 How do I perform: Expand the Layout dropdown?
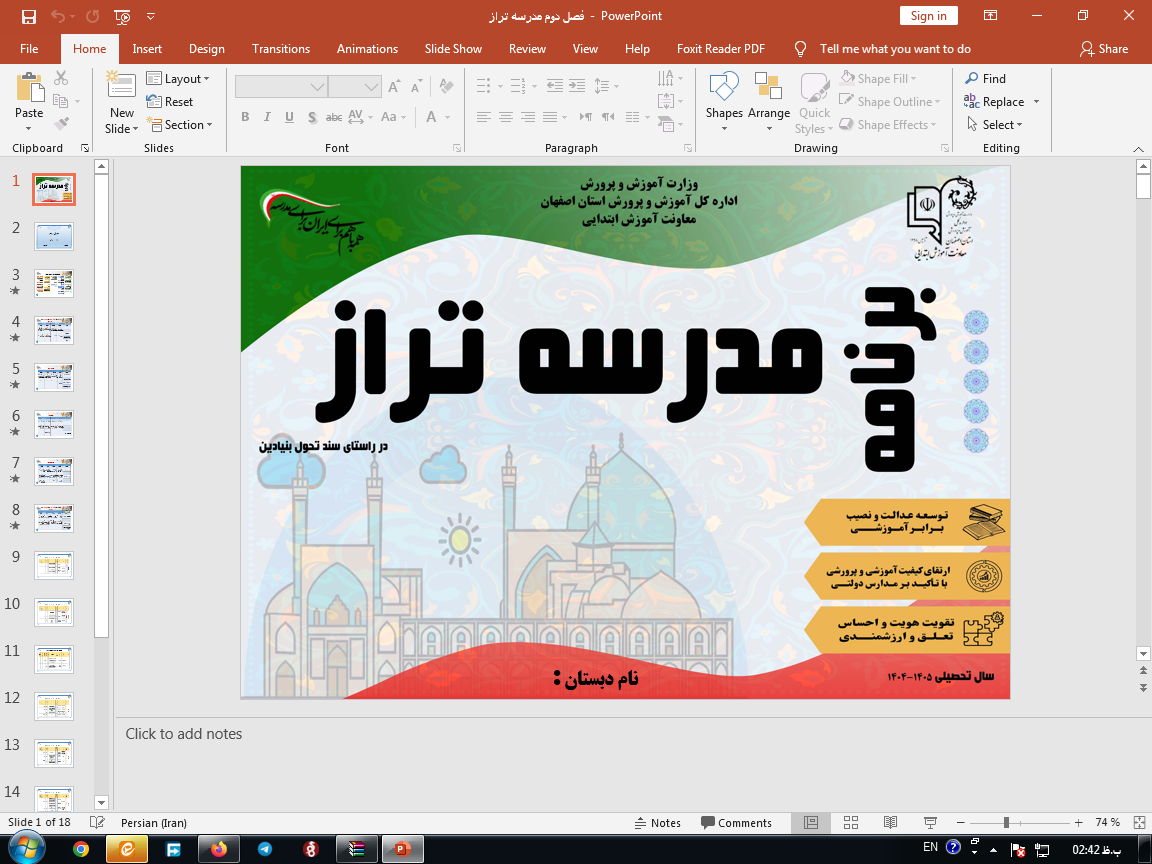[x=178, y=78]
